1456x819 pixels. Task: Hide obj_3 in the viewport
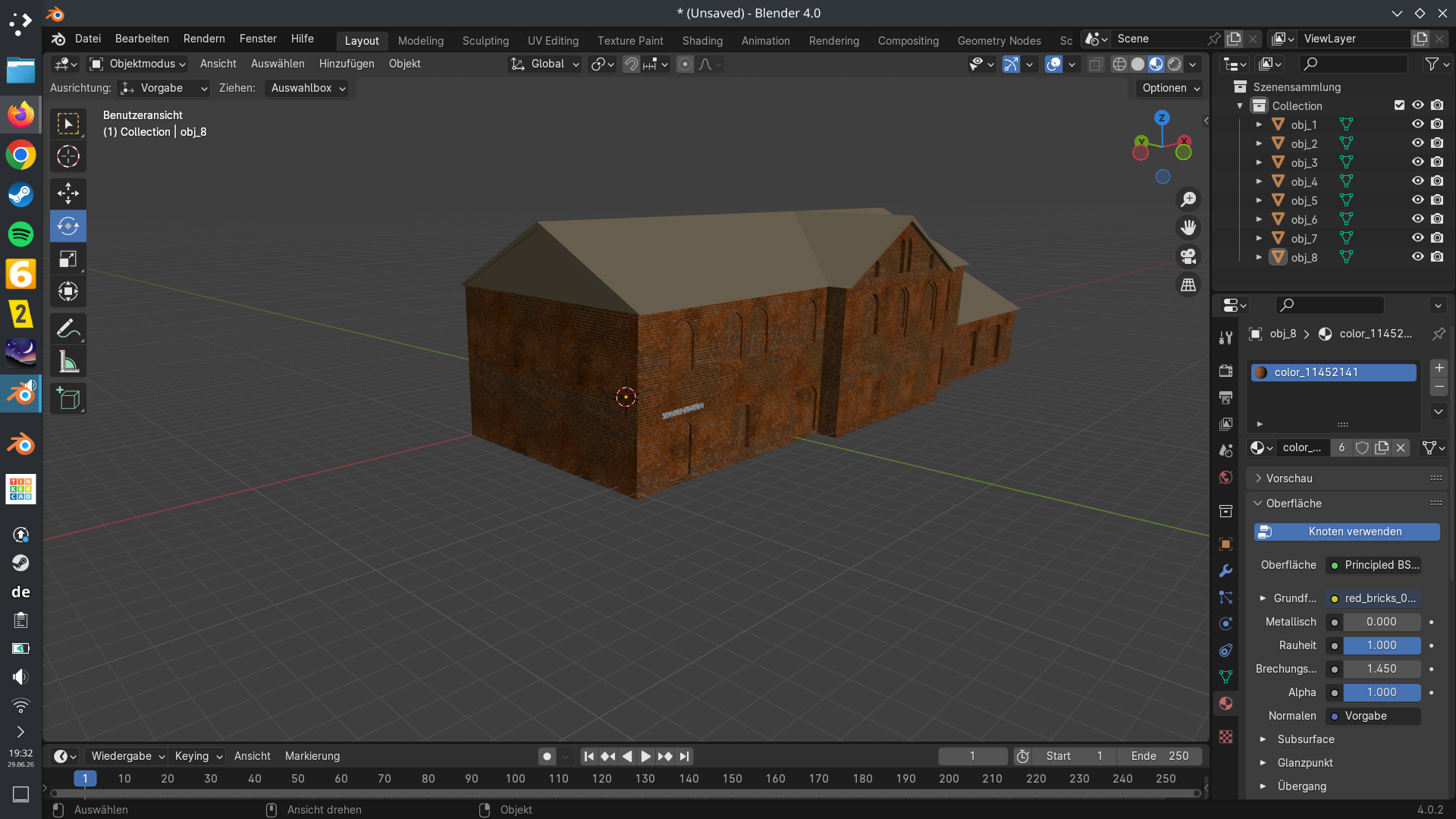[1417, 162]
